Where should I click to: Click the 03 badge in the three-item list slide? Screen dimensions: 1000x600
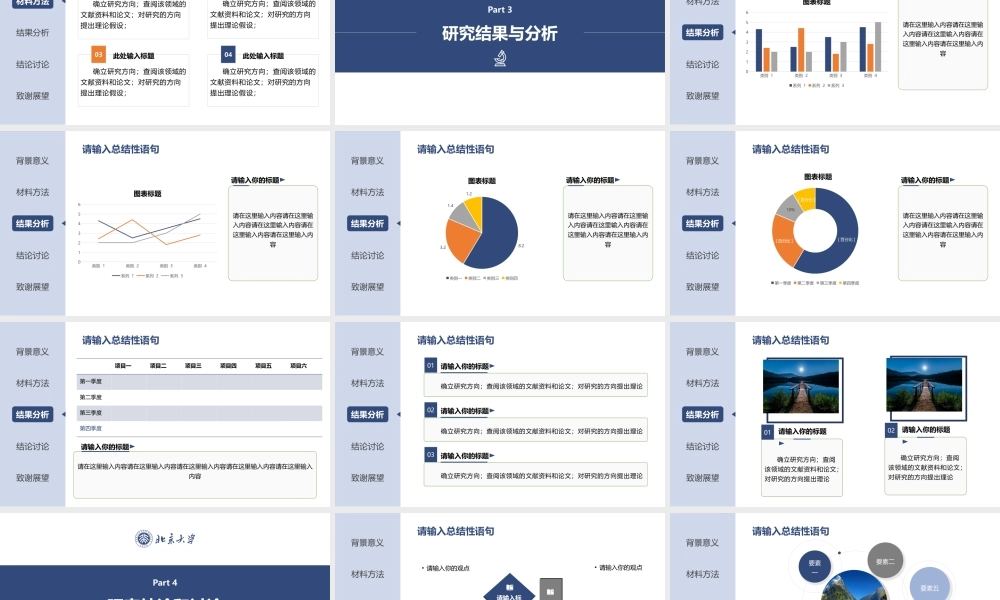(x=430, y=455)
